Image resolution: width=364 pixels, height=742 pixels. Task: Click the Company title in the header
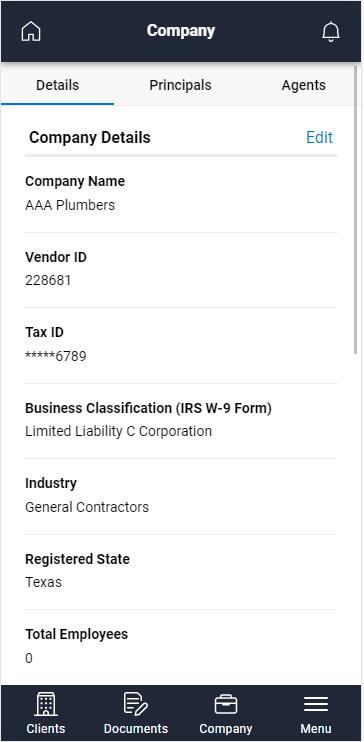tap(181, 31)
